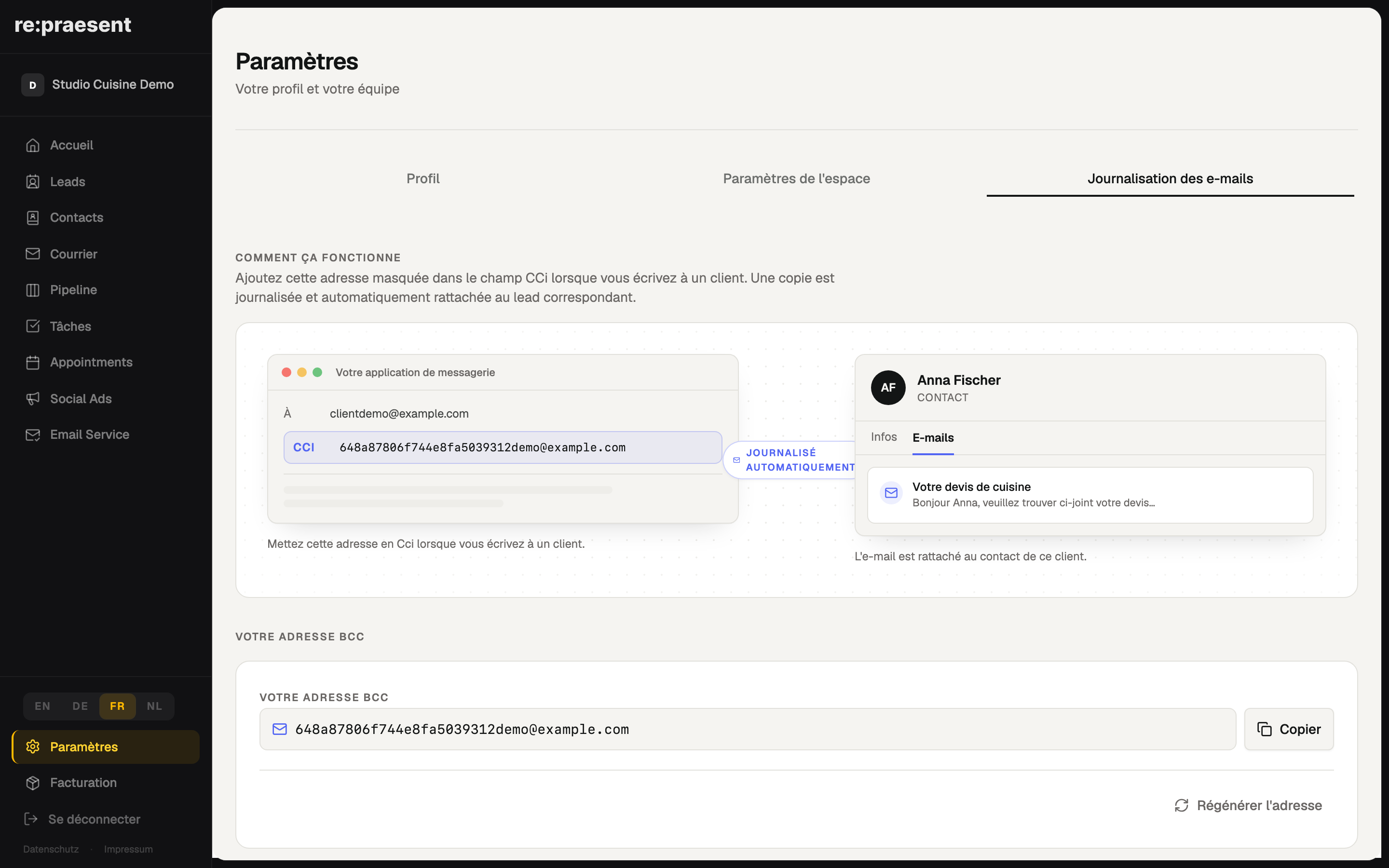
Task: Click the Leads icon in sidebar
Action: point(33,182)
